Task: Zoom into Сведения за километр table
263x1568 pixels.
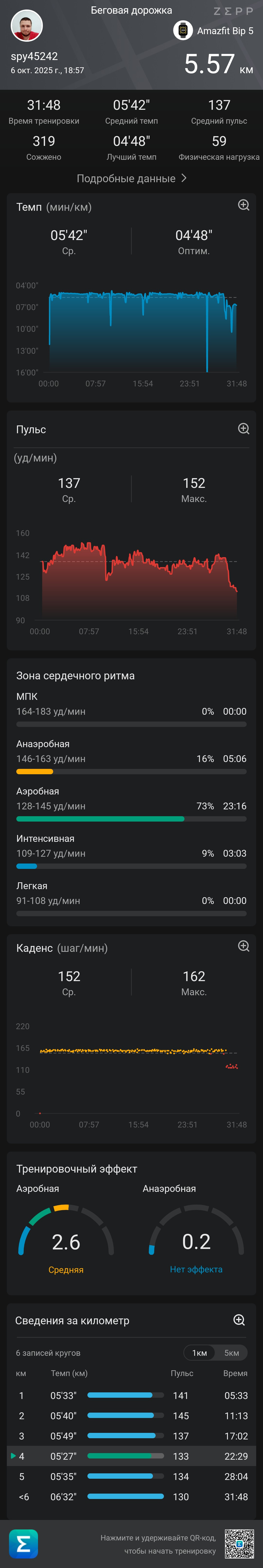Action: tap(239, 1320)
